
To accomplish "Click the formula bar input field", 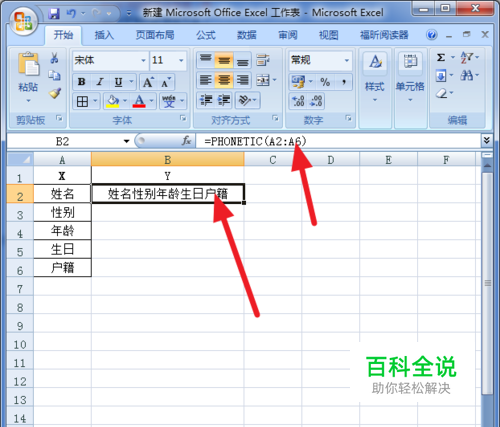I will click(x=338, y=141).
